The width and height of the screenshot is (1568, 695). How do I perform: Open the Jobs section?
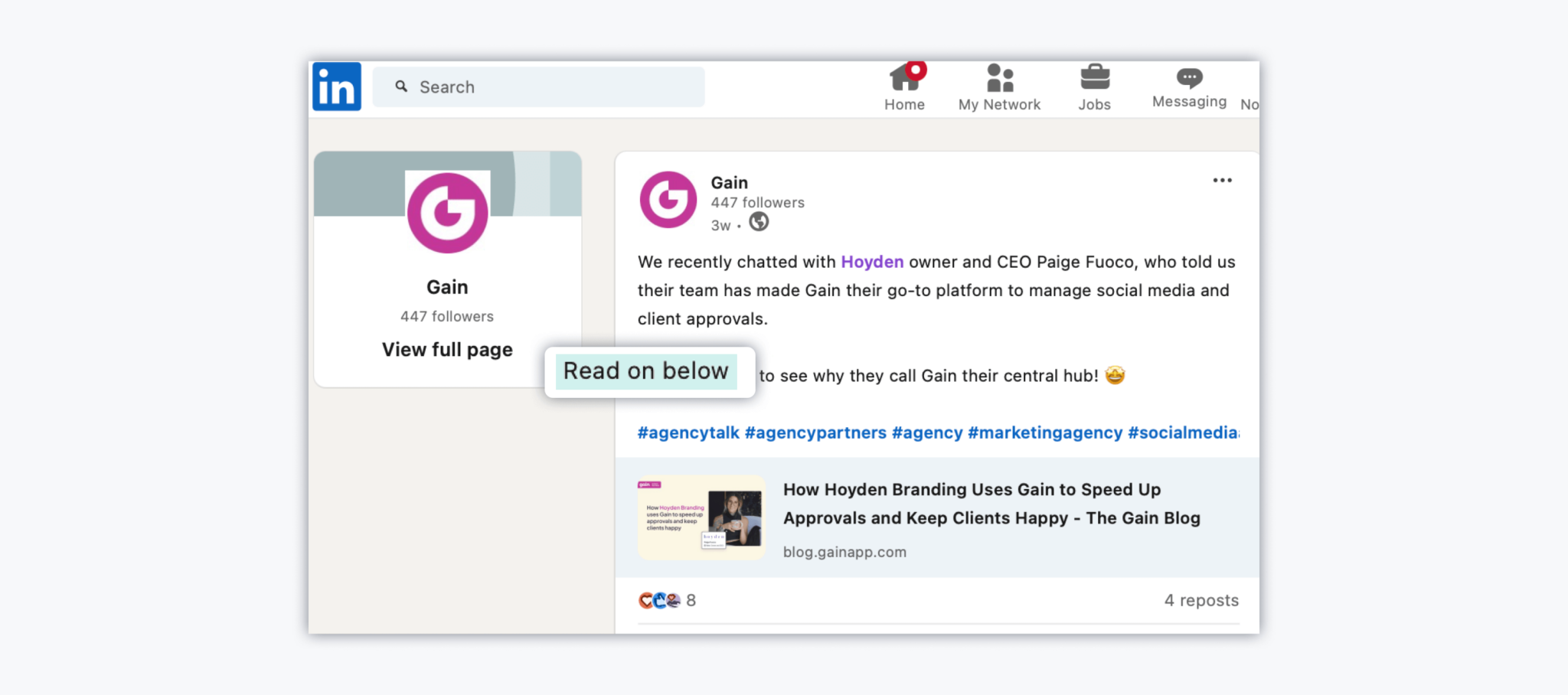pyautogui.click(x=1095, y=86)
